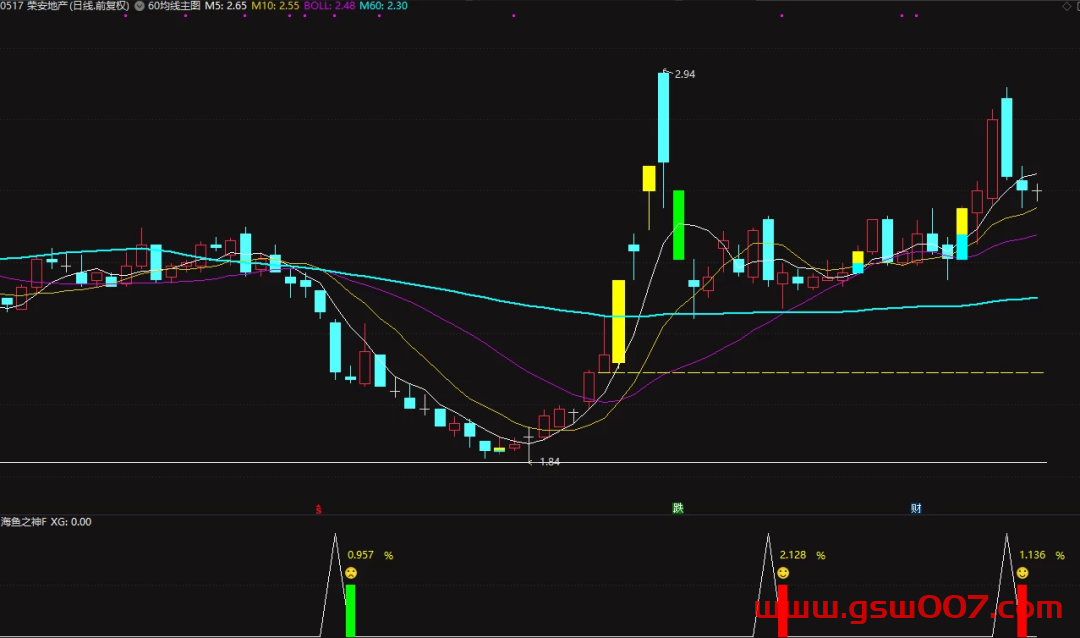Click the 0.957 % signal value
This screenshot has width=1080, height=638.
point(370,555)
